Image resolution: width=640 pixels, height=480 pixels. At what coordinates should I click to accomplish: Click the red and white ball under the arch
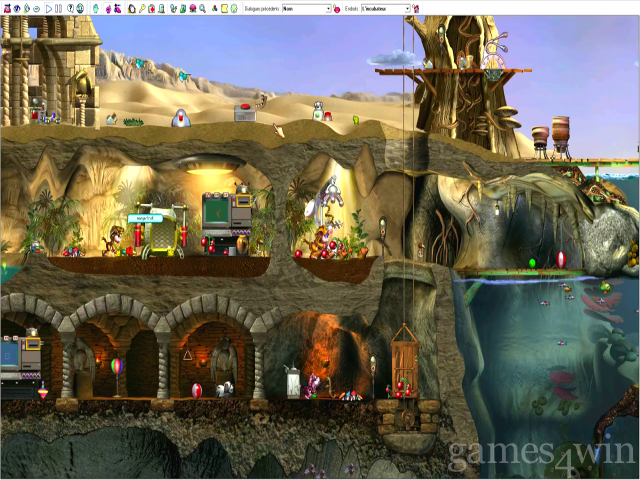tap(197, 389)
